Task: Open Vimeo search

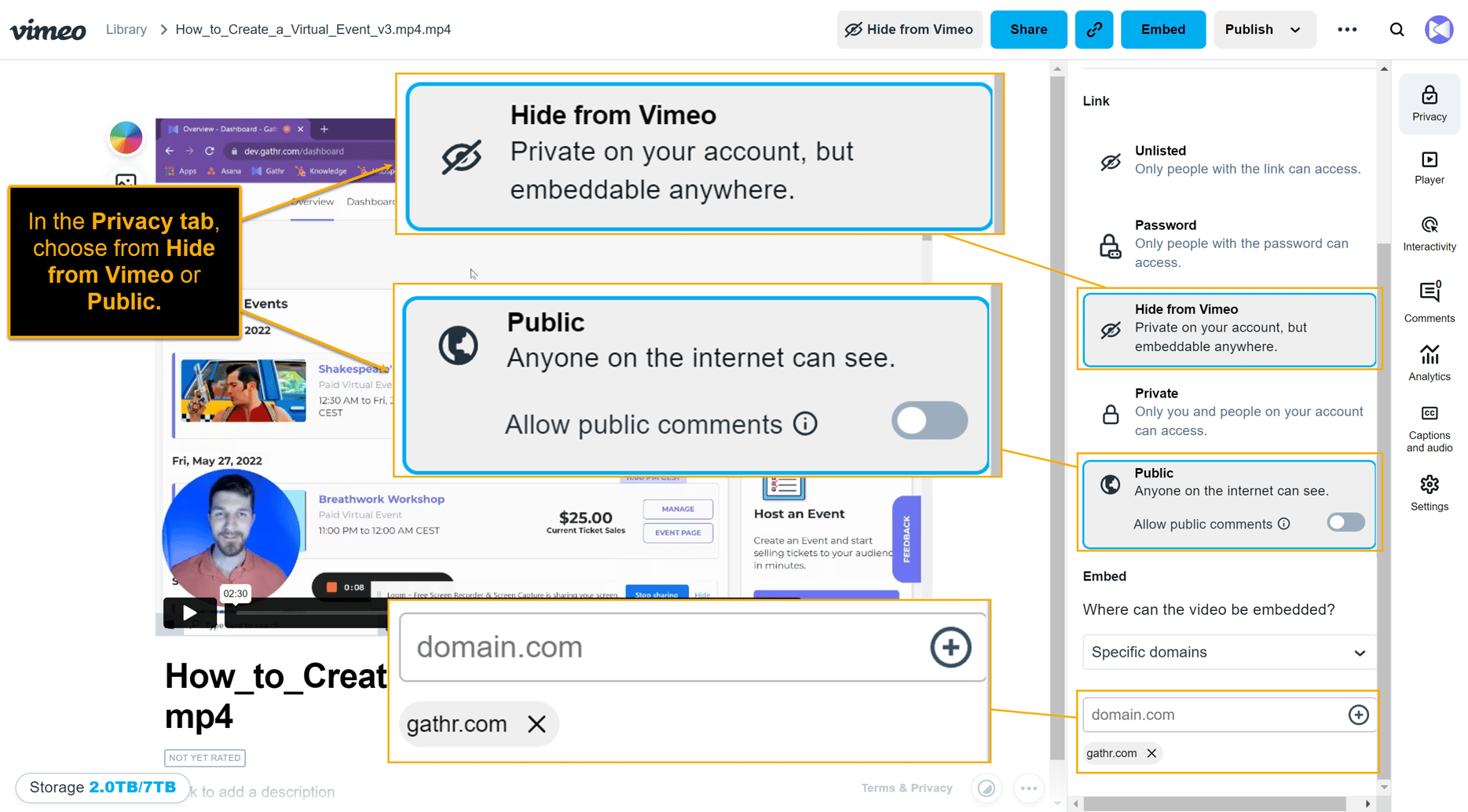Action: pos(1397,29)
